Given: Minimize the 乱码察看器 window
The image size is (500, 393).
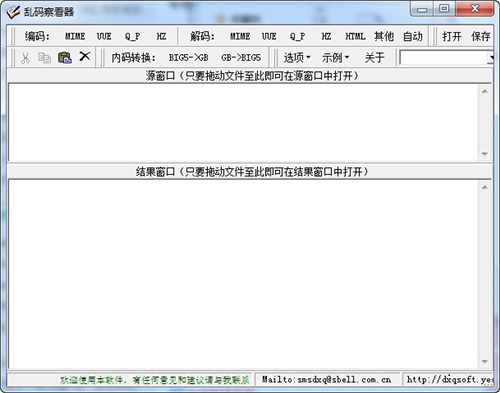Looking at the screenshot, I should [x=422, y=9].
